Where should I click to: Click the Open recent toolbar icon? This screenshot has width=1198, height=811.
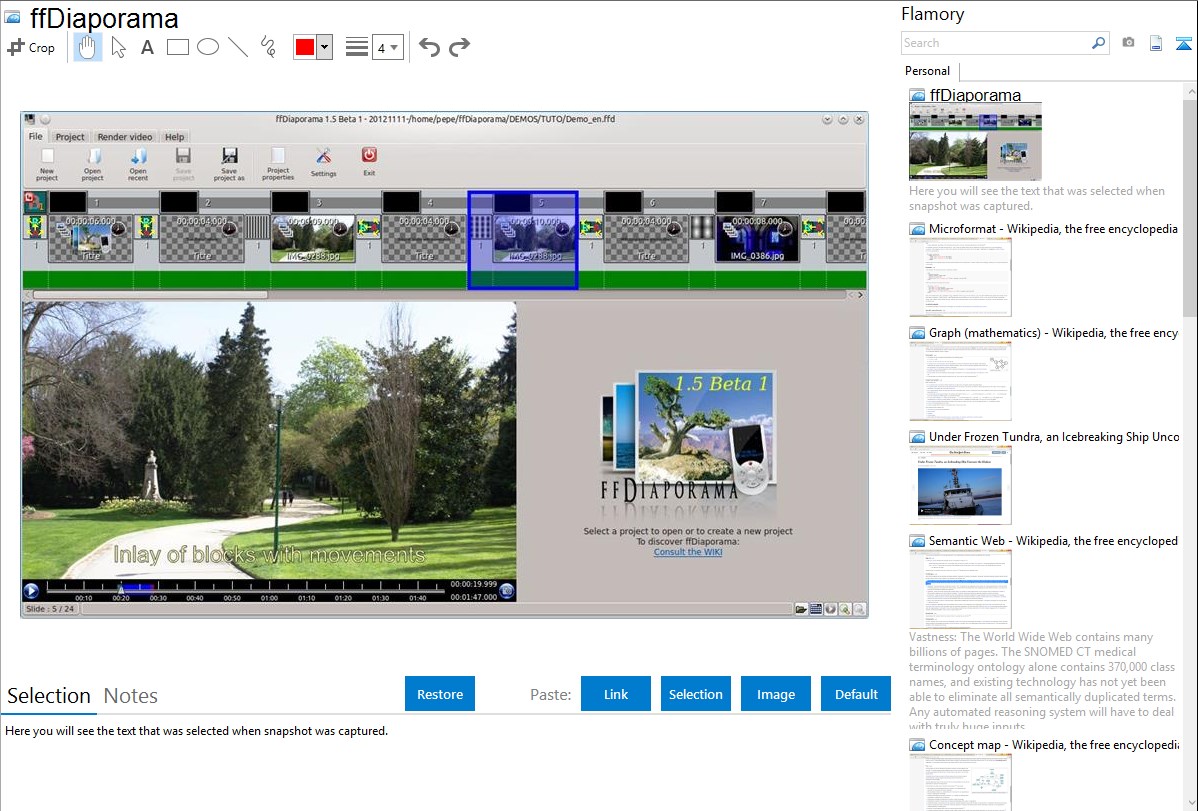pyautogui.click(x=138, y=164)
